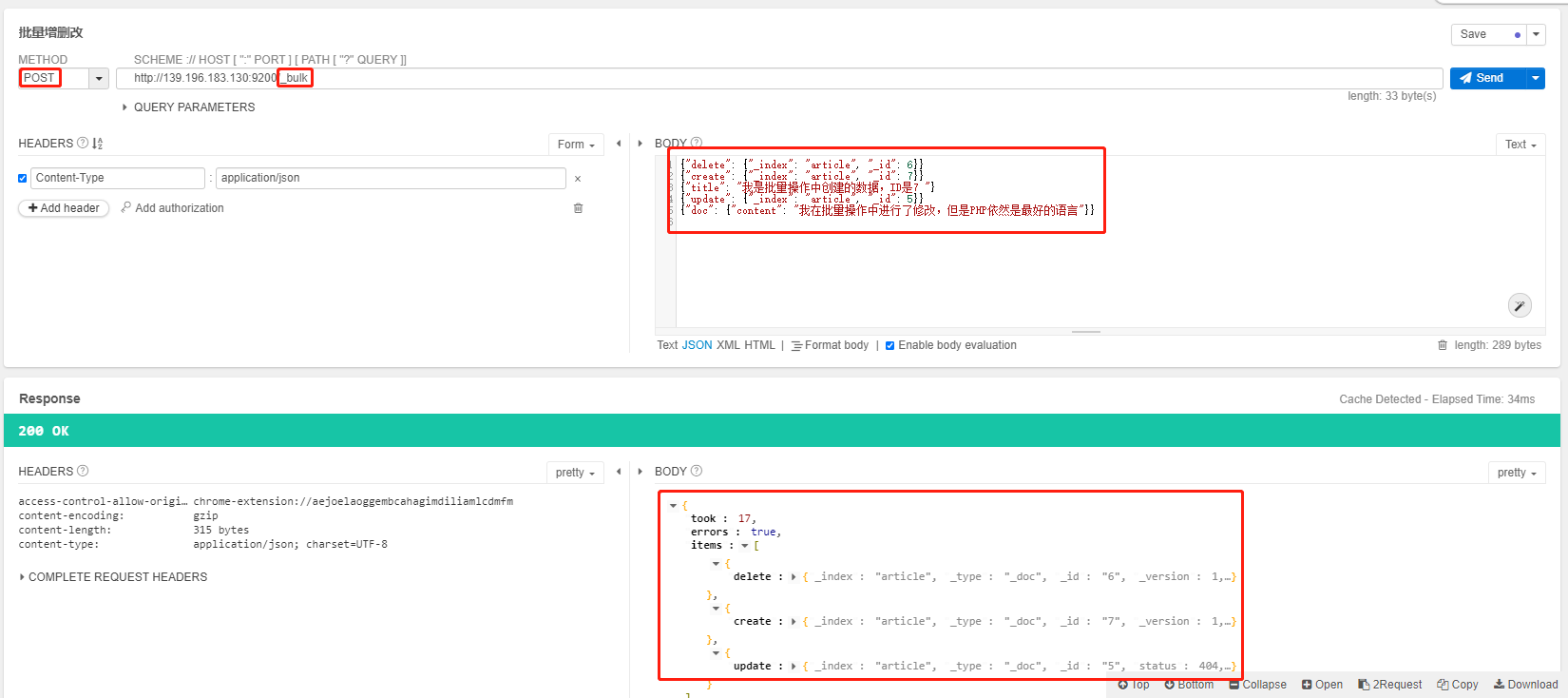This screenshot has width=1568, height=698.
Task: Remove the Content-Type header with the x icon
Action: tap(577, 179)
